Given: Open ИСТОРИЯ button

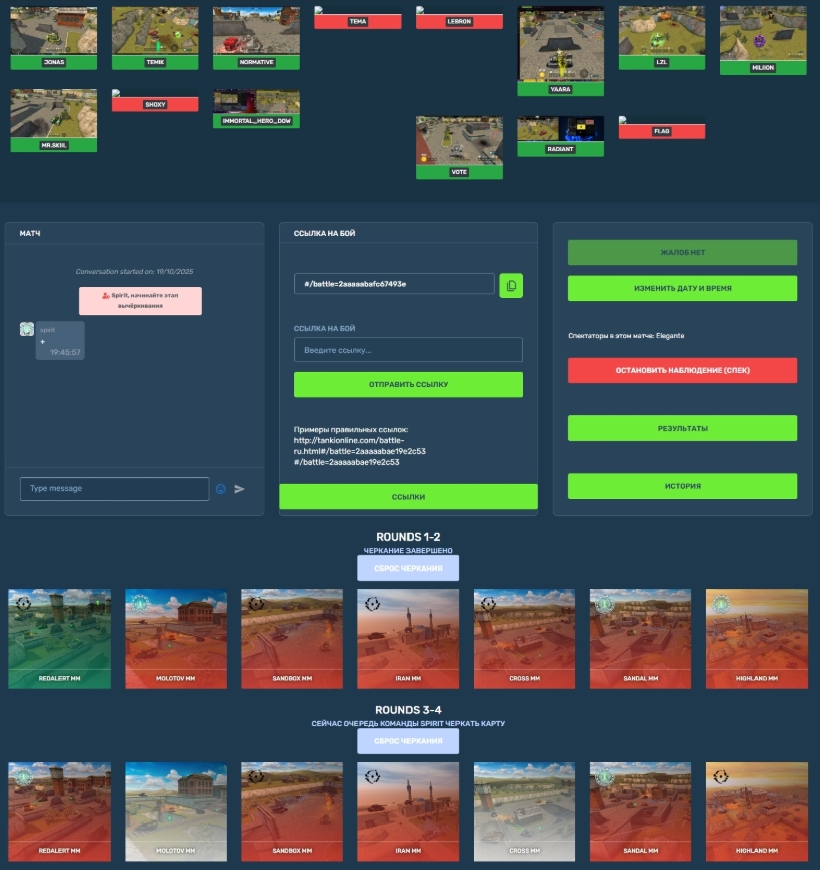Looking at the screenshot, I should [682, 486].
